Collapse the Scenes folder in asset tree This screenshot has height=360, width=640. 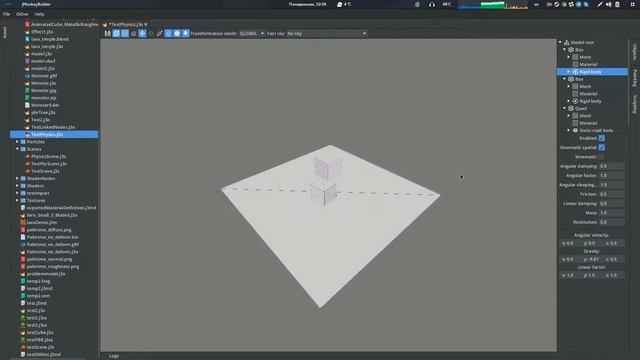tap(17, 149)
